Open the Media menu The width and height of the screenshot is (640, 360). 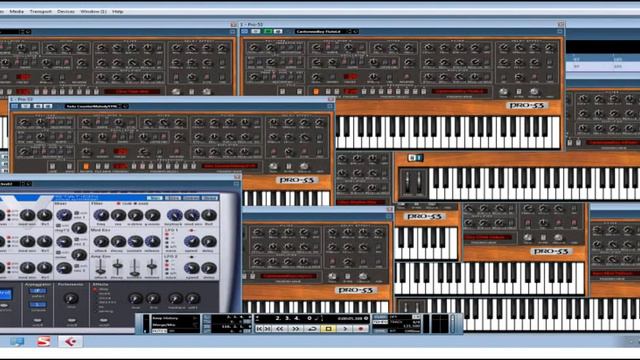click(16, 11)
